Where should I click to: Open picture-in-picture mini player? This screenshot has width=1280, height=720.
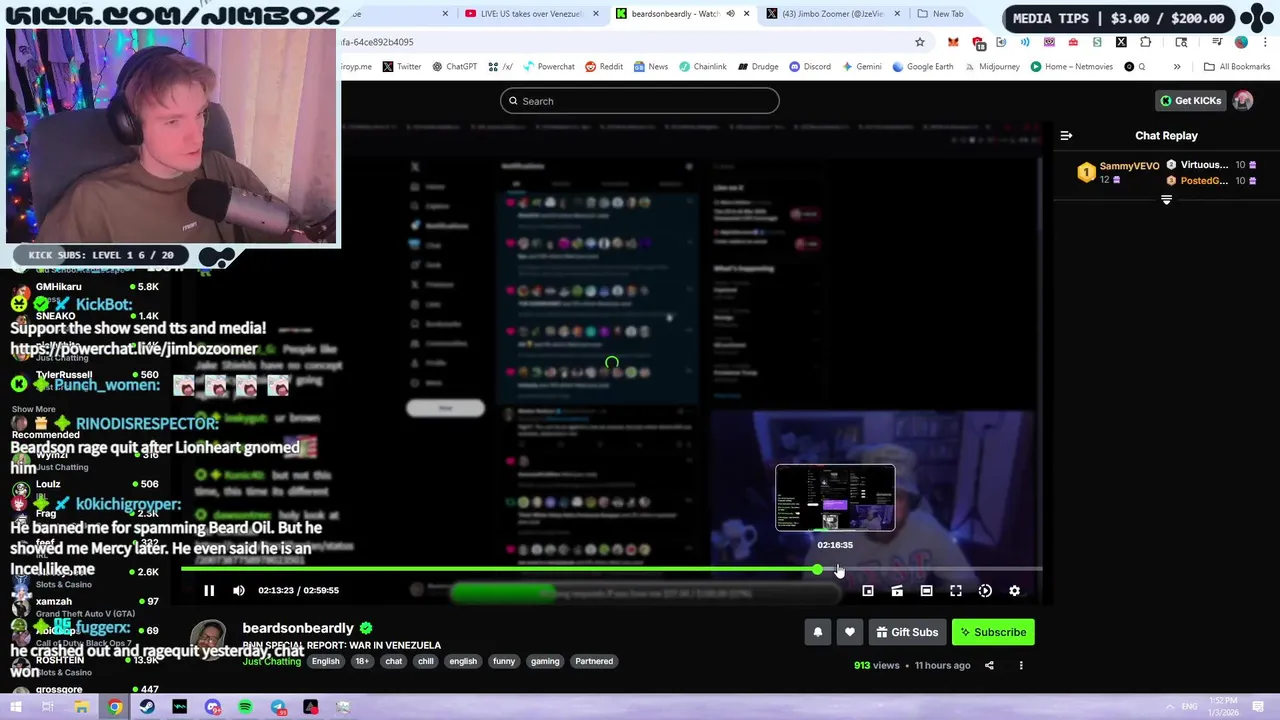click(868, 591)
